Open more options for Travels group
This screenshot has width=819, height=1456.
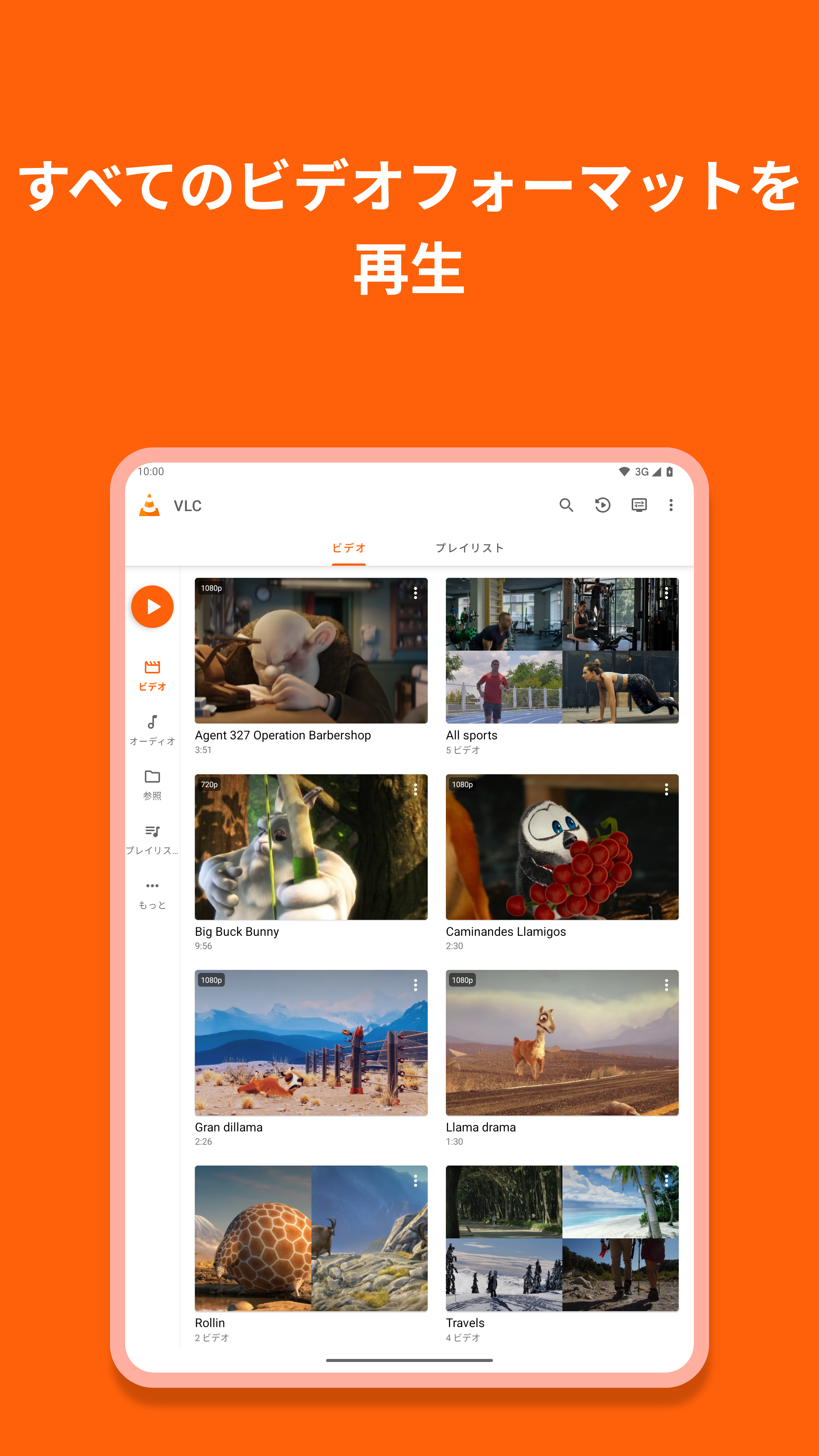click(x=667, y=1181)
